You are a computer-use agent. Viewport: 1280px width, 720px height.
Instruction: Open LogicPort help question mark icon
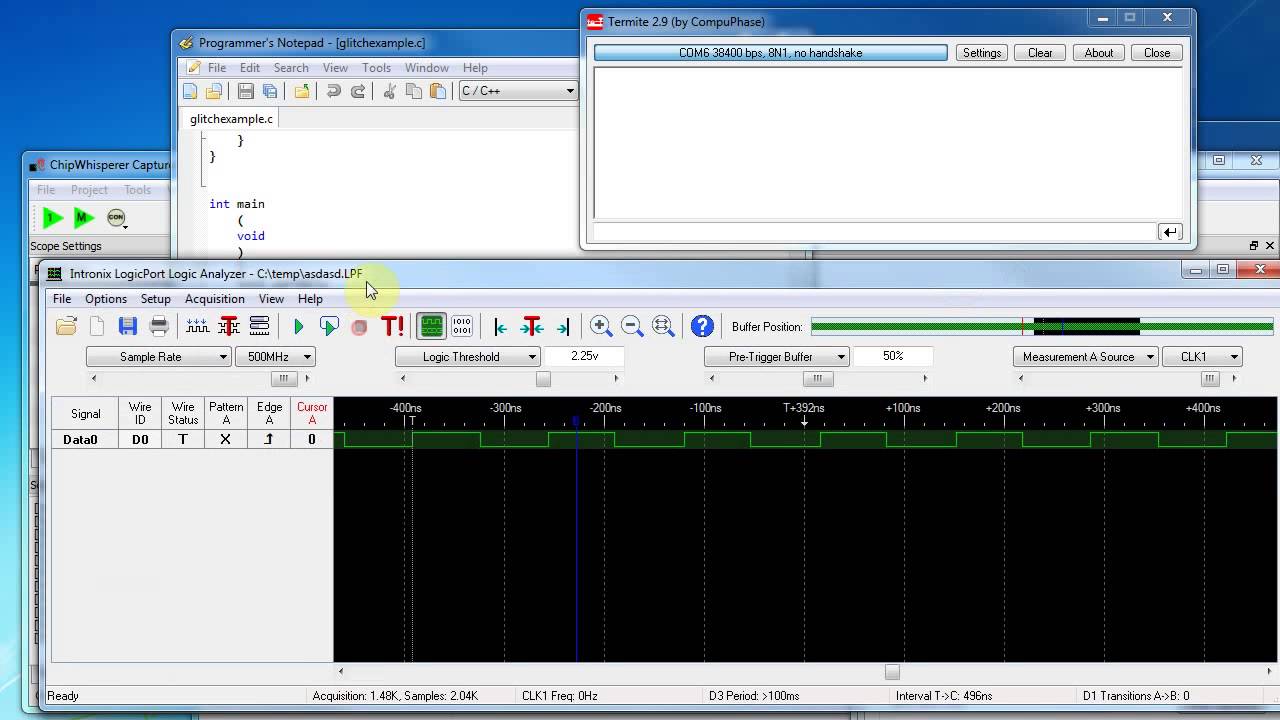coord(703,326)
